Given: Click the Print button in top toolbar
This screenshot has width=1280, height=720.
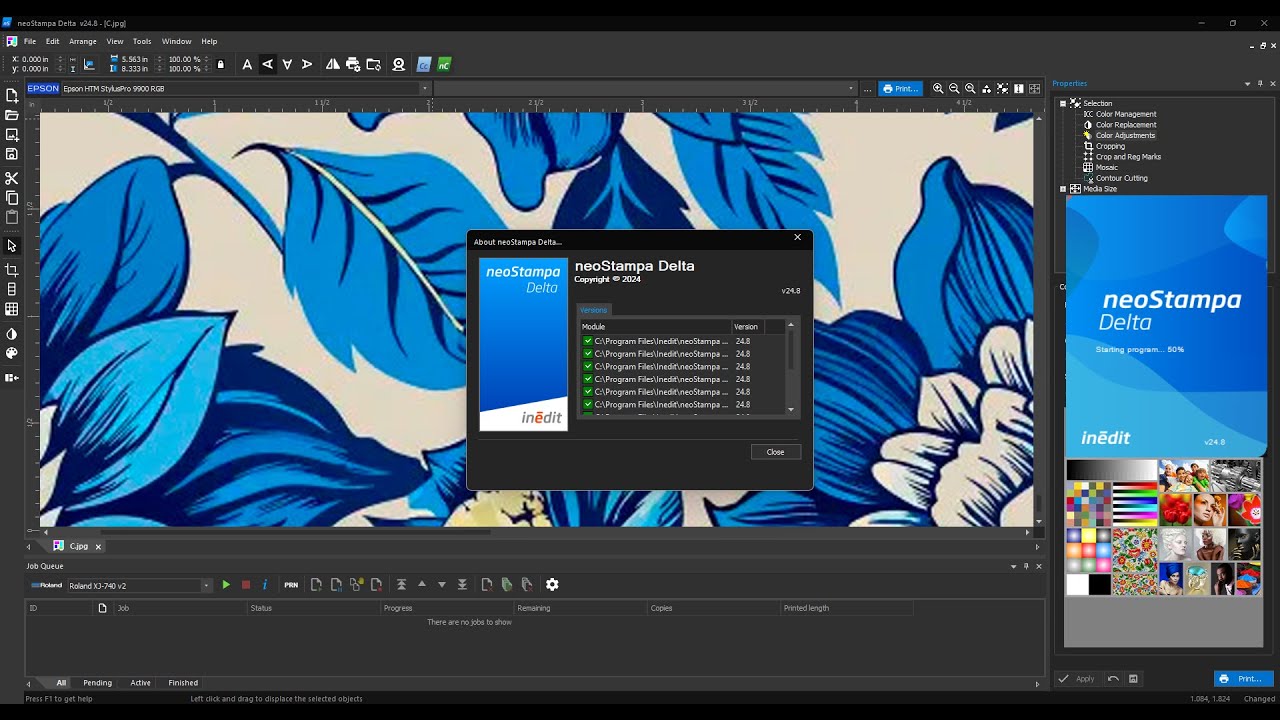Looking at the screenshot, I should click(x=900, y=88).
